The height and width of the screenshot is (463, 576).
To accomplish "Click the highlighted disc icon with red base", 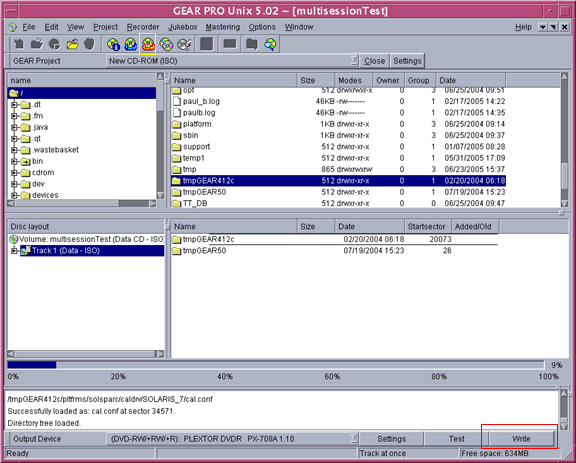I will pyautogui.click(x=148, y=44).
